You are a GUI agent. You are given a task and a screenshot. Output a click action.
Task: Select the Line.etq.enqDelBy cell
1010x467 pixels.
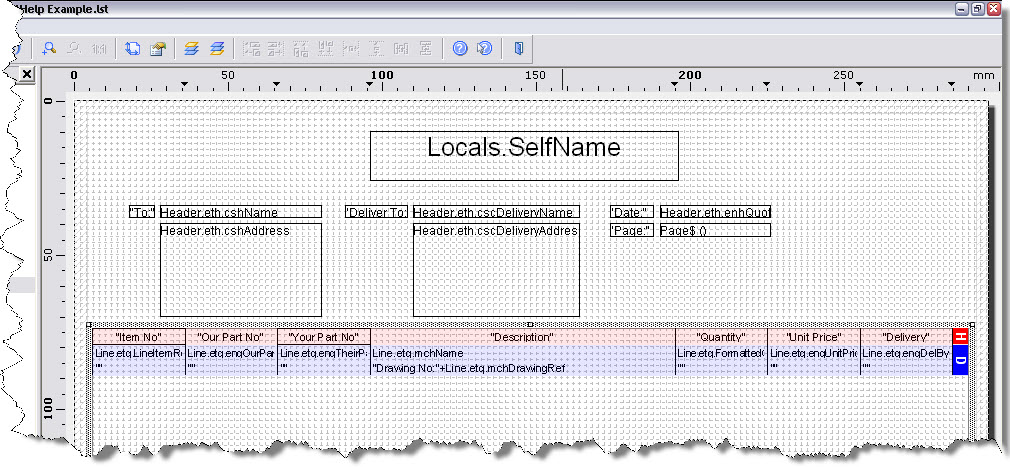(906, 353)
